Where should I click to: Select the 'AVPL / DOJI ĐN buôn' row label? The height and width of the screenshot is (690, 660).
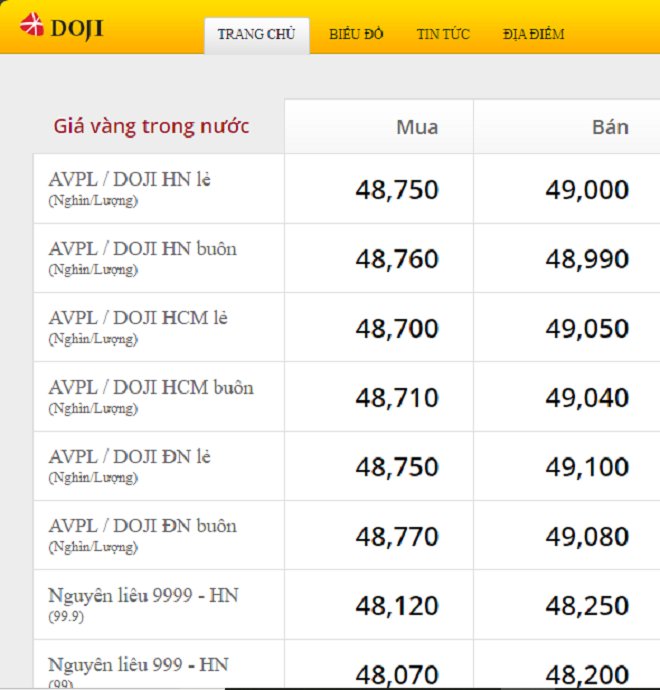143,526
